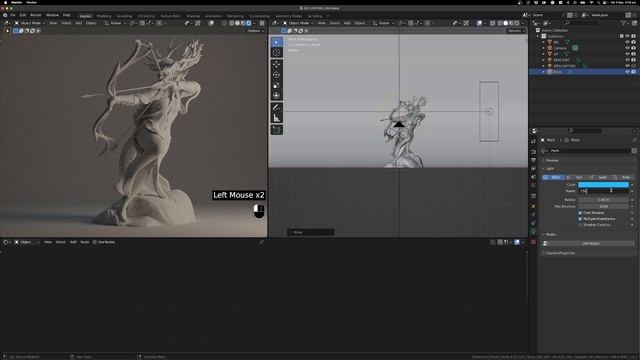Click the light datablock browse icon

544,151
